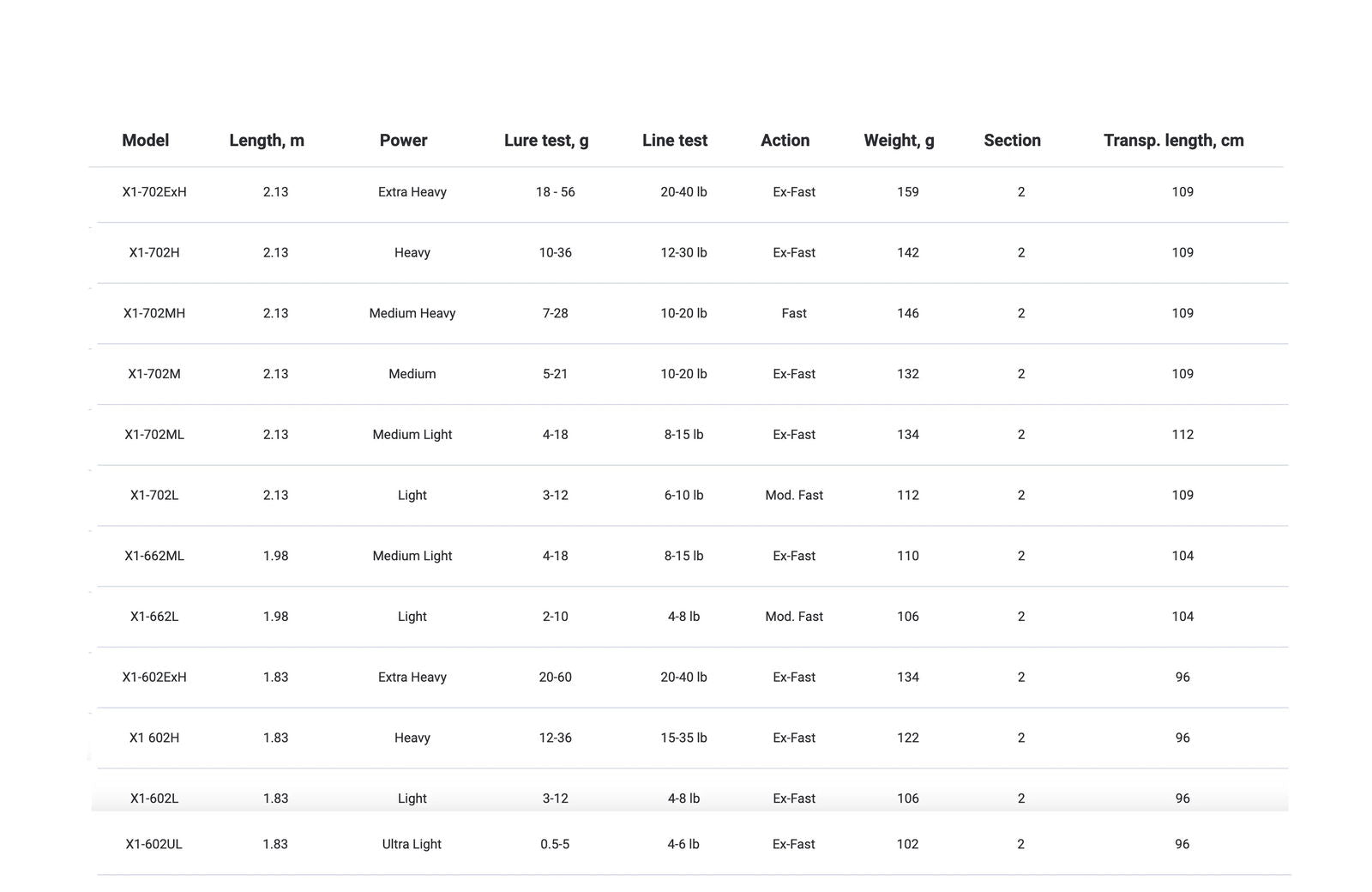Click the Ultra Light power cell
Image resolution: width=1372 pixels, height=892 pixels.
(412, 845)
